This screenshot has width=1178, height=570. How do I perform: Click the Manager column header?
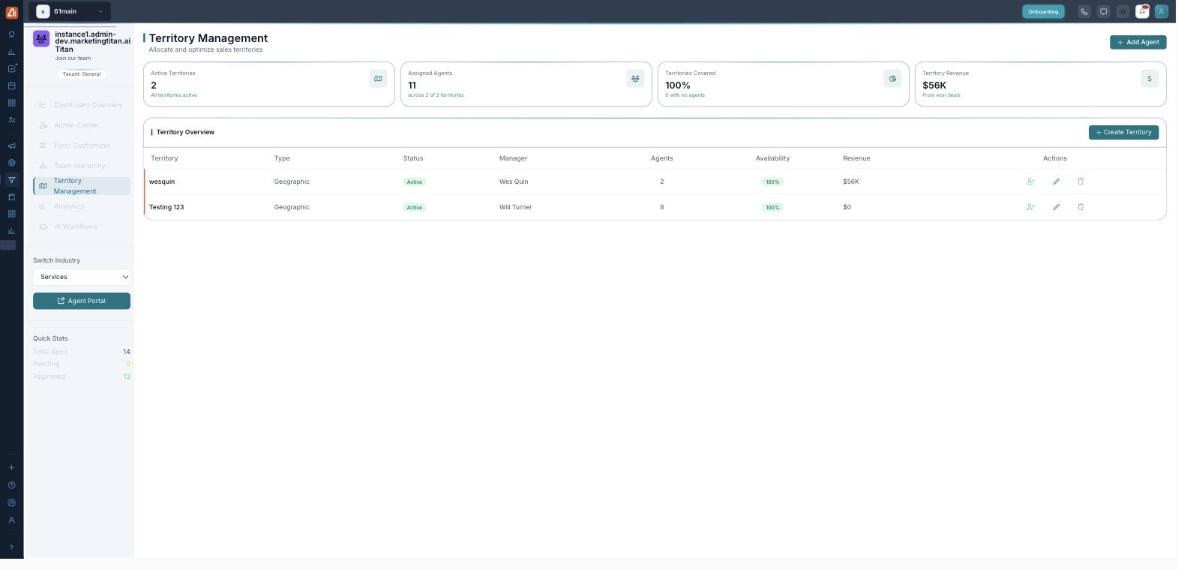[513, 158]
